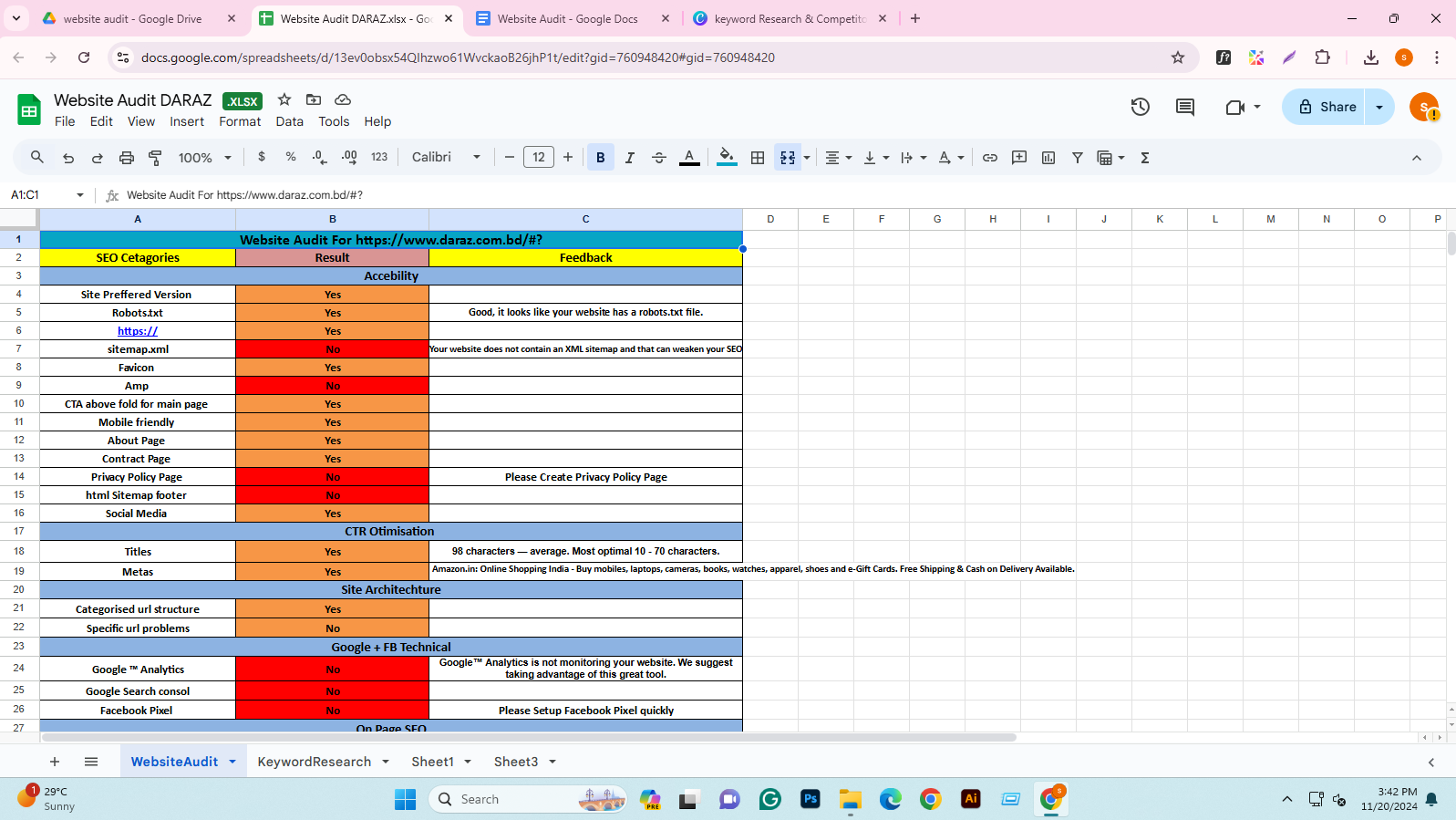Viewport: 1456px width, 820px height.
Task: Click the Share button
Action: point(1326,107)
